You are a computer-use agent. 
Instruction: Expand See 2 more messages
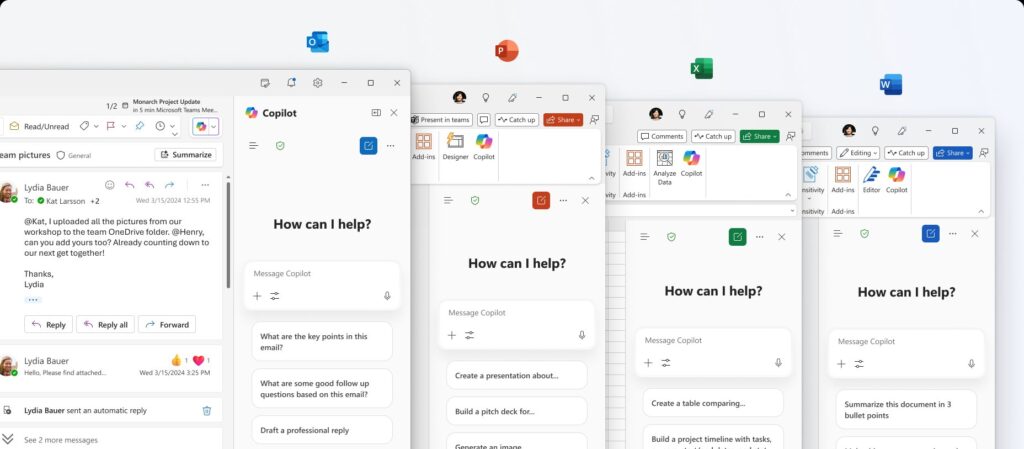[61, 440]
